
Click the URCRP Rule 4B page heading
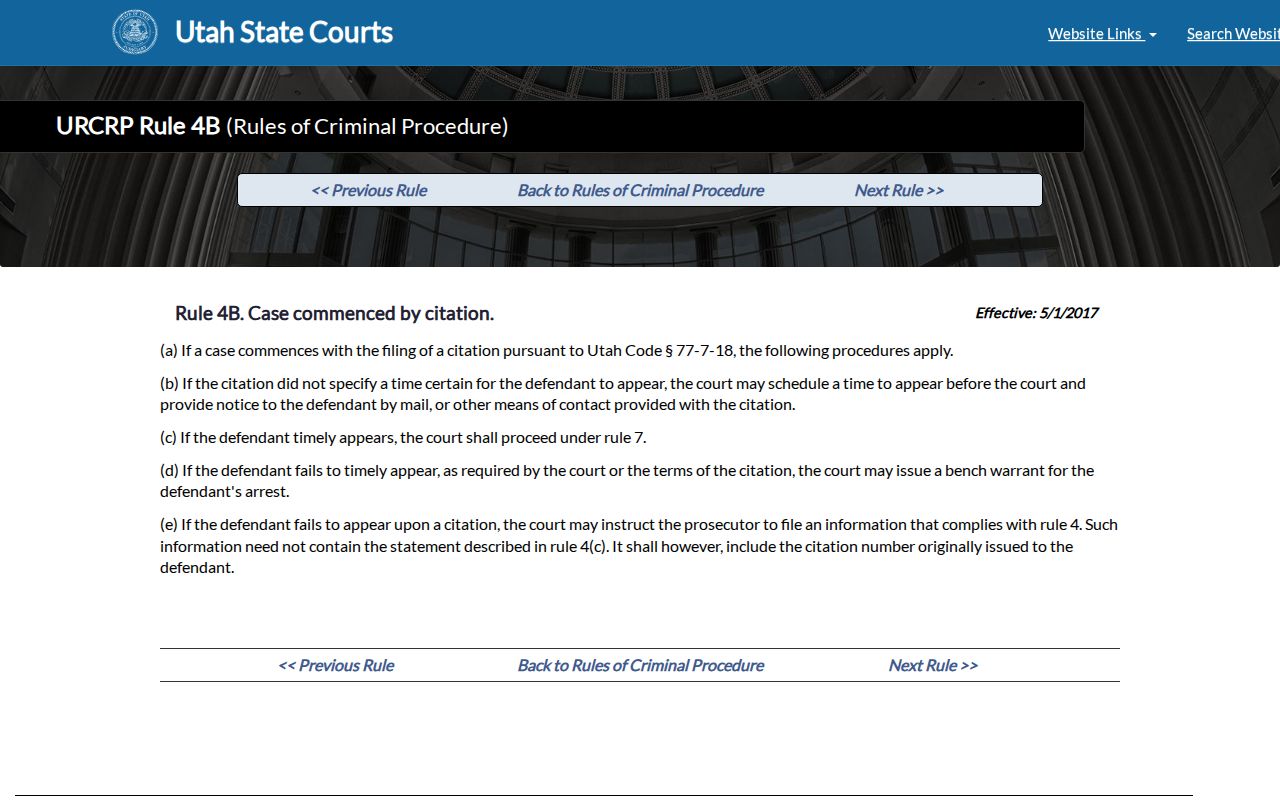282,126
